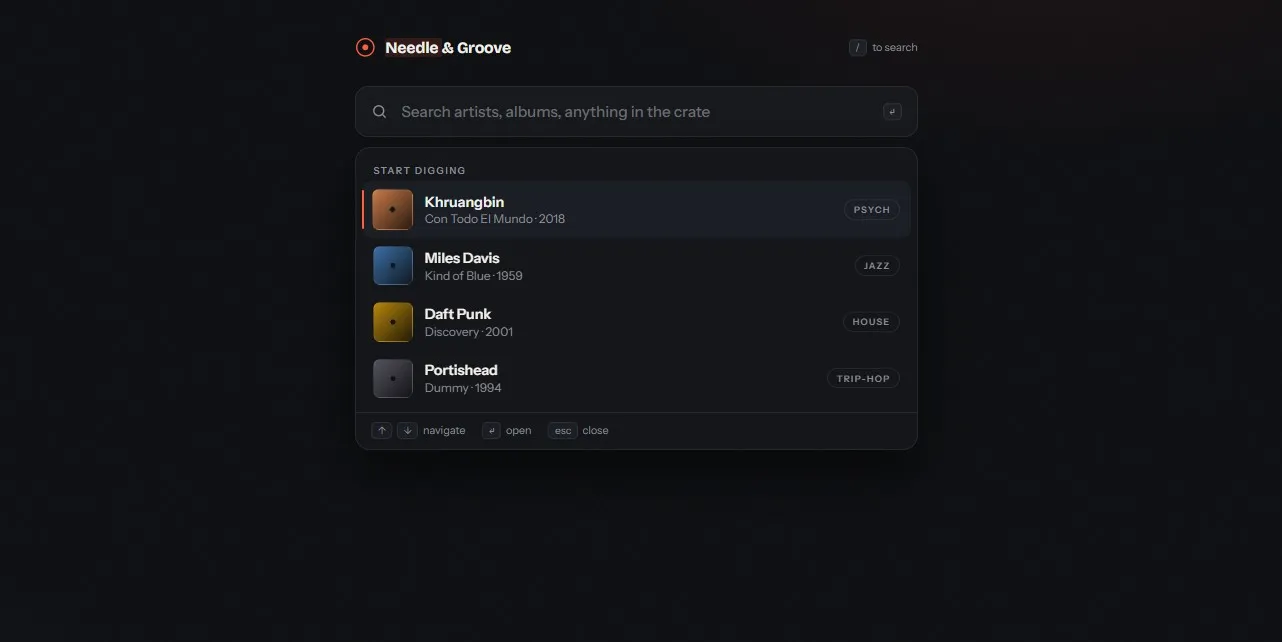Open the Miles Davis result
Viewport: 1282px width, 642px height.
636,266
